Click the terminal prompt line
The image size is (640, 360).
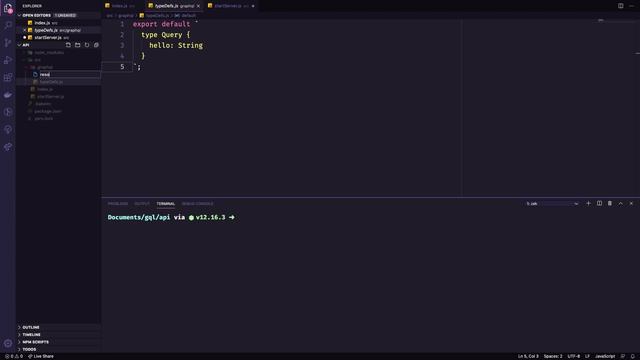(171, 218)
